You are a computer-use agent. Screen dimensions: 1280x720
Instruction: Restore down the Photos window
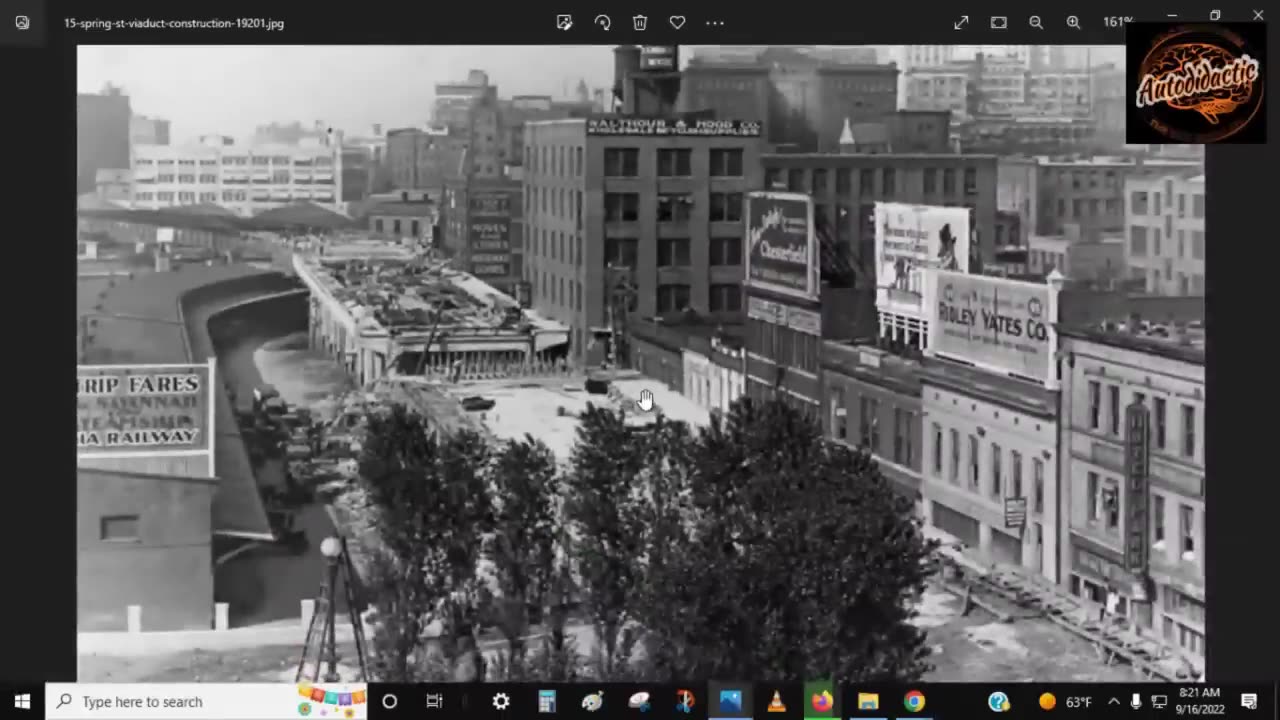coord(1215,15)
